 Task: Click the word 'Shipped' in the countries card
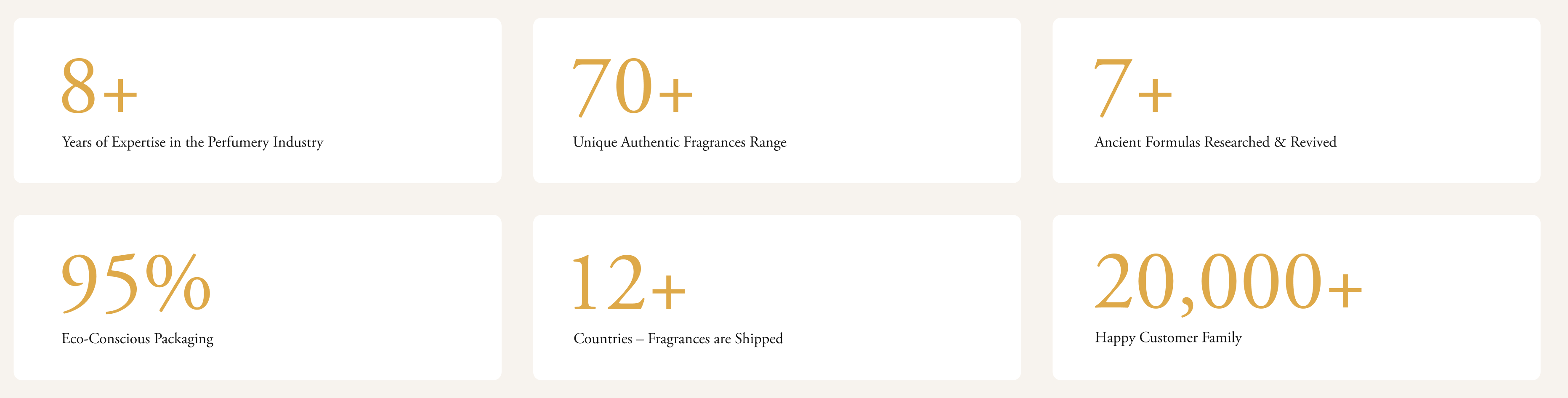(758, 339)
